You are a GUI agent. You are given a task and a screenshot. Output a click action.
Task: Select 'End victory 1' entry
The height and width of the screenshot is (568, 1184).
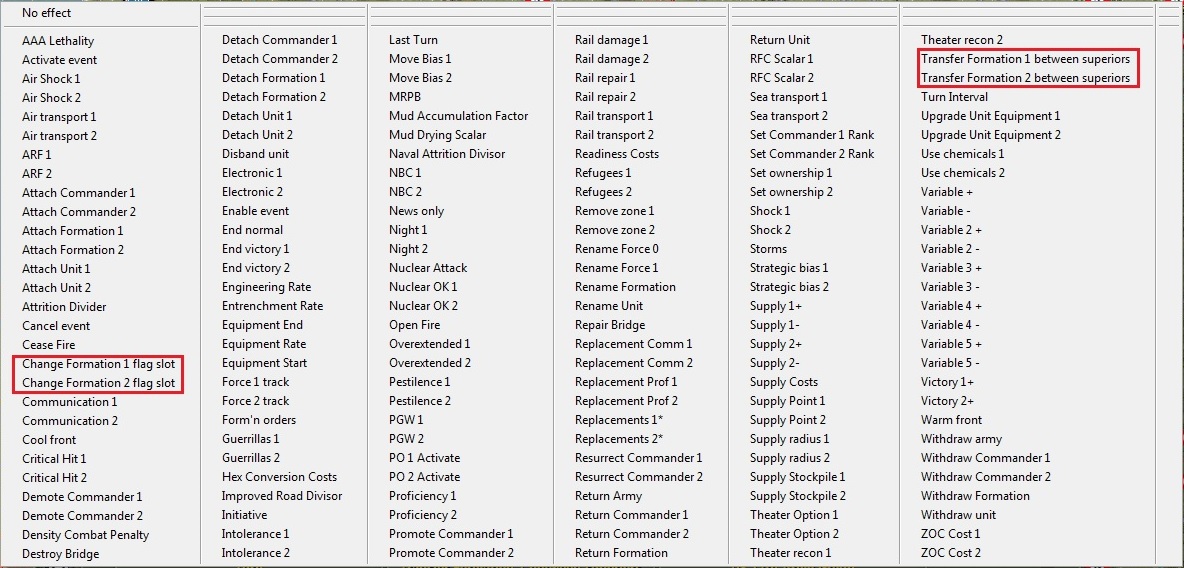(x=255, y=248)
